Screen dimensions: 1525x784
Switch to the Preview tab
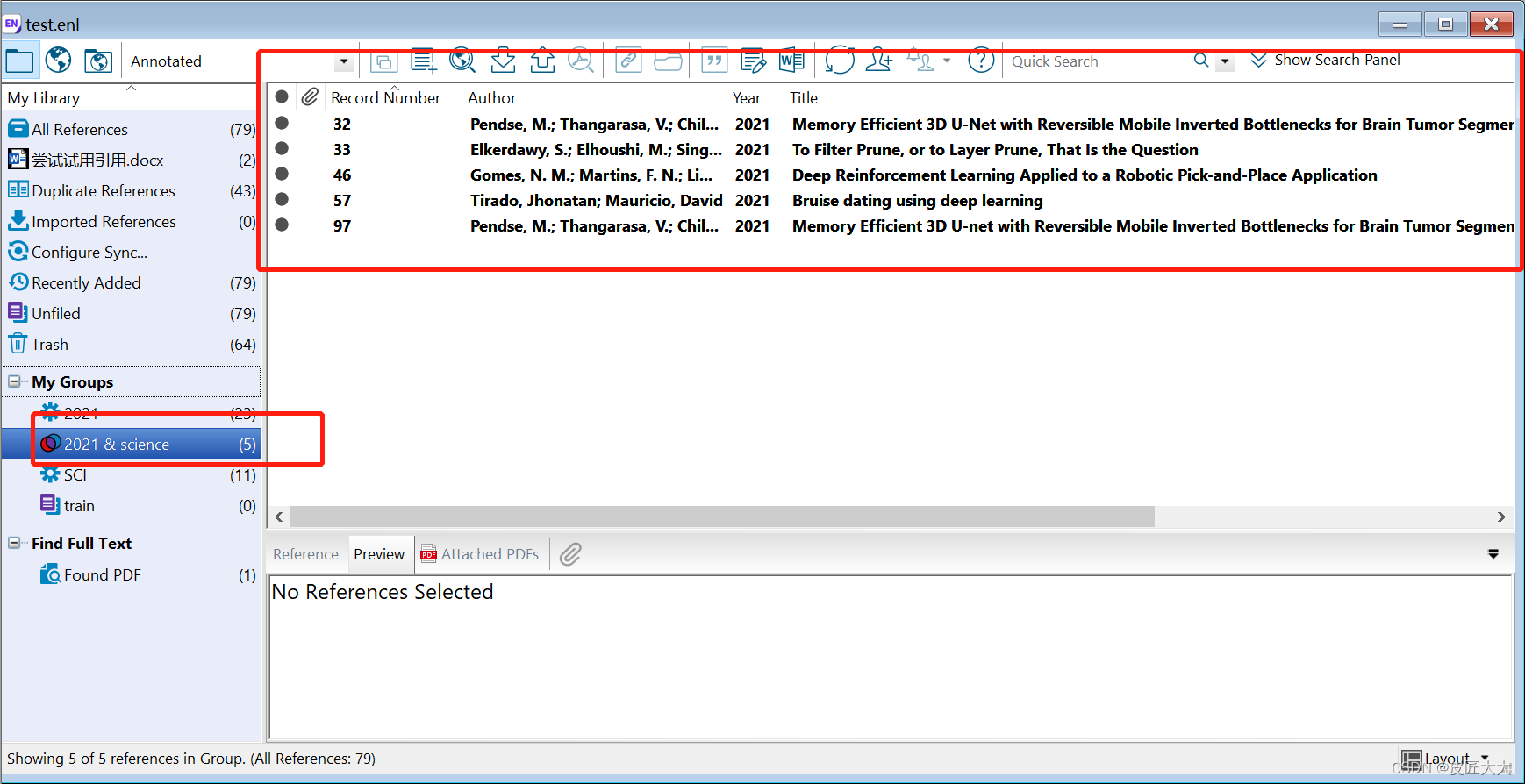click(379, 554)
